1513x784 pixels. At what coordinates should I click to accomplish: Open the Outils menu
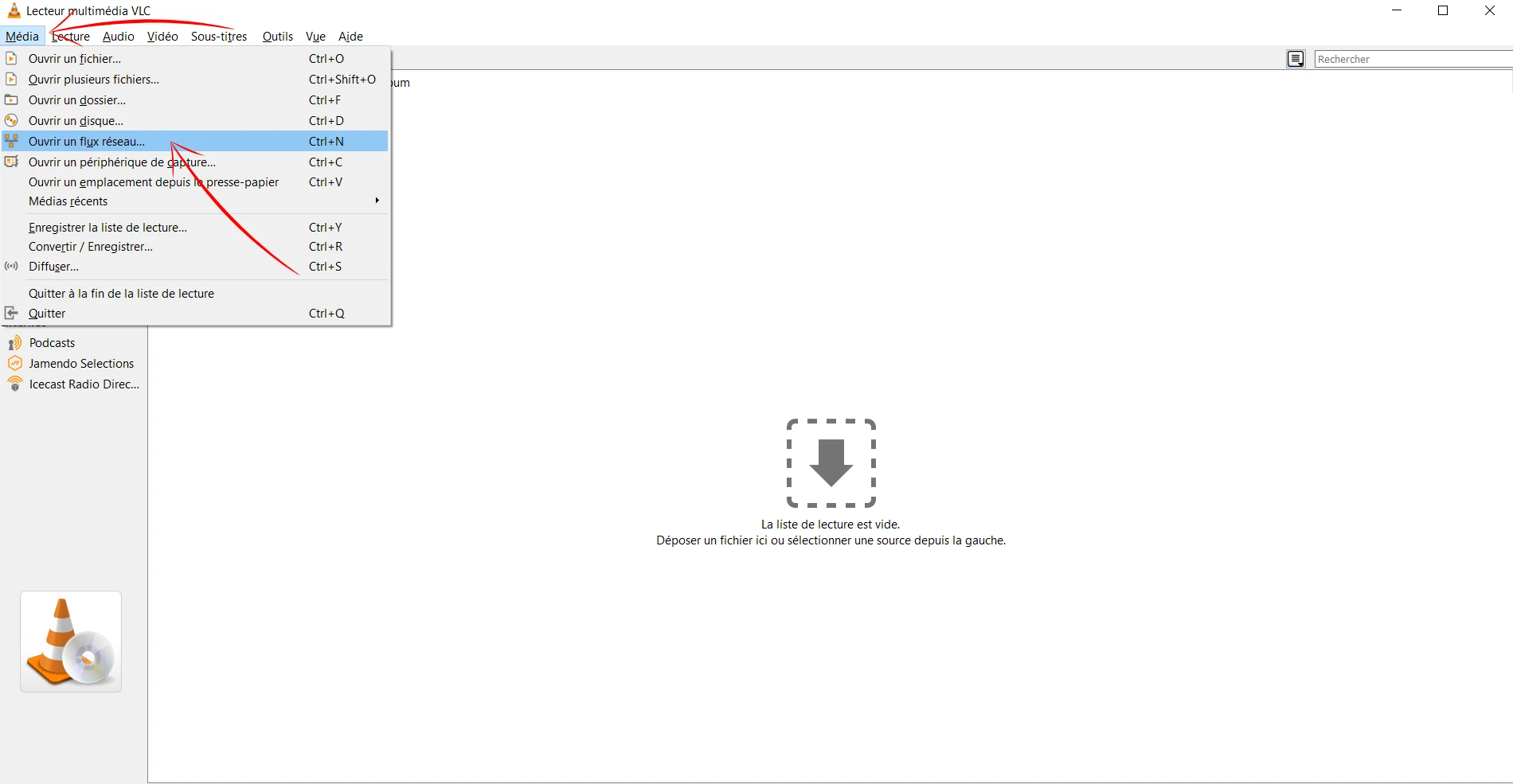tap(278, 36)
